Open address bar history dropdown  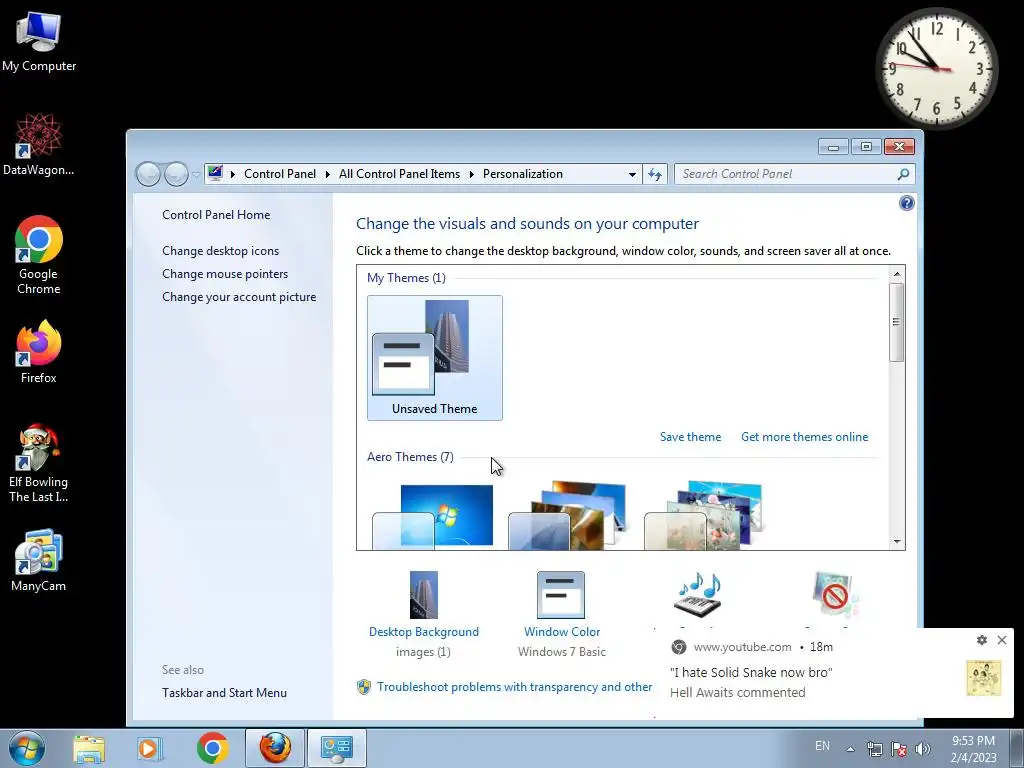click(632, 174)
